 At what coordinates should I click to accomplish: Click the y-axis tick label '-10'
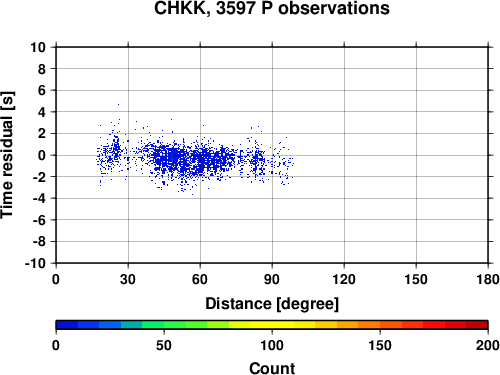pyautogui.click(x=35, y=263)
